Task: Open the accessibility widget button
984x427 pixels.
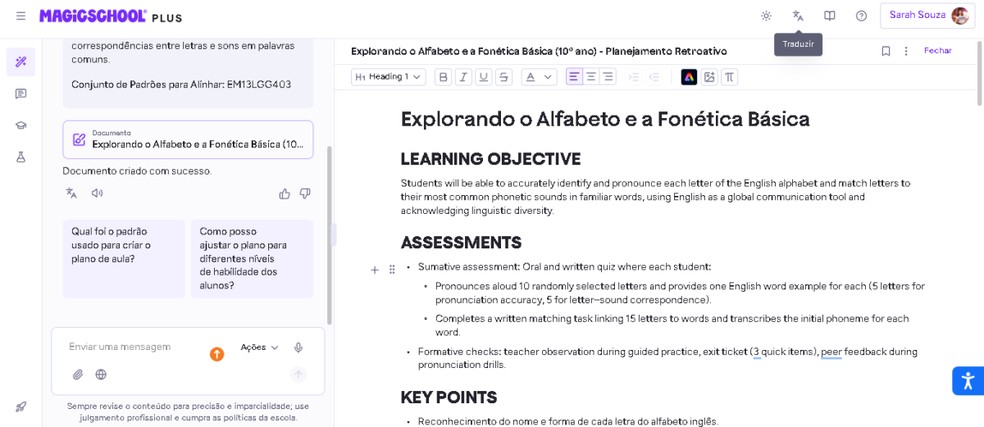Action: (968, 381)
